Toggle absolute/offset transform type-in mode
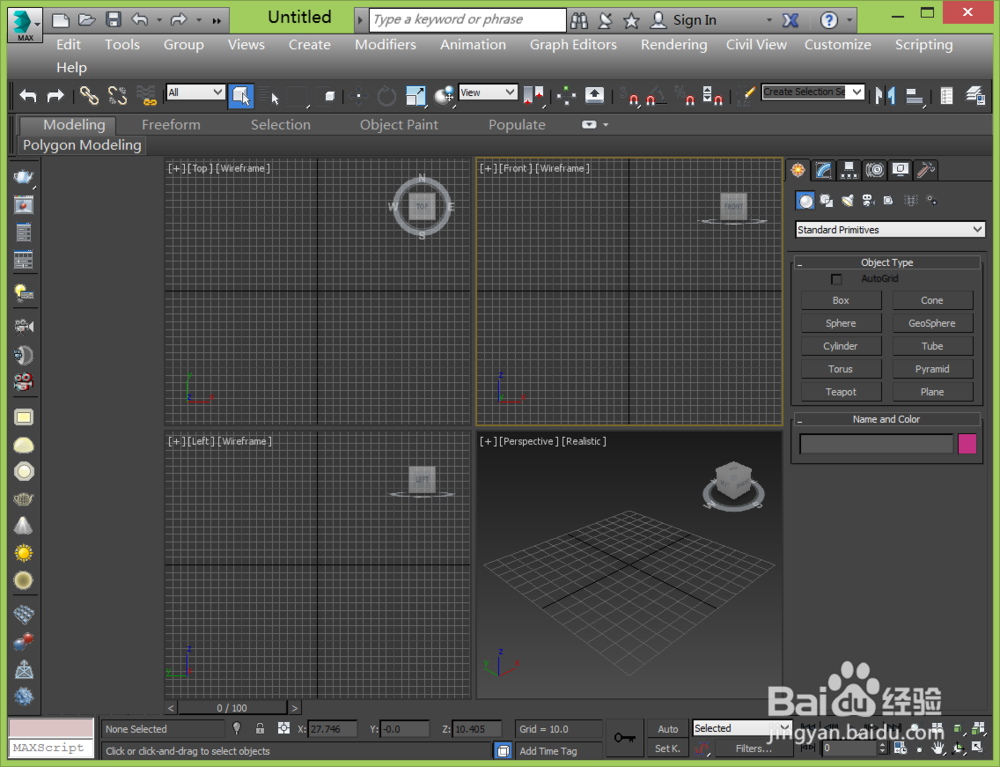This screenshot has width=1000, height=767. pos(284,728)
